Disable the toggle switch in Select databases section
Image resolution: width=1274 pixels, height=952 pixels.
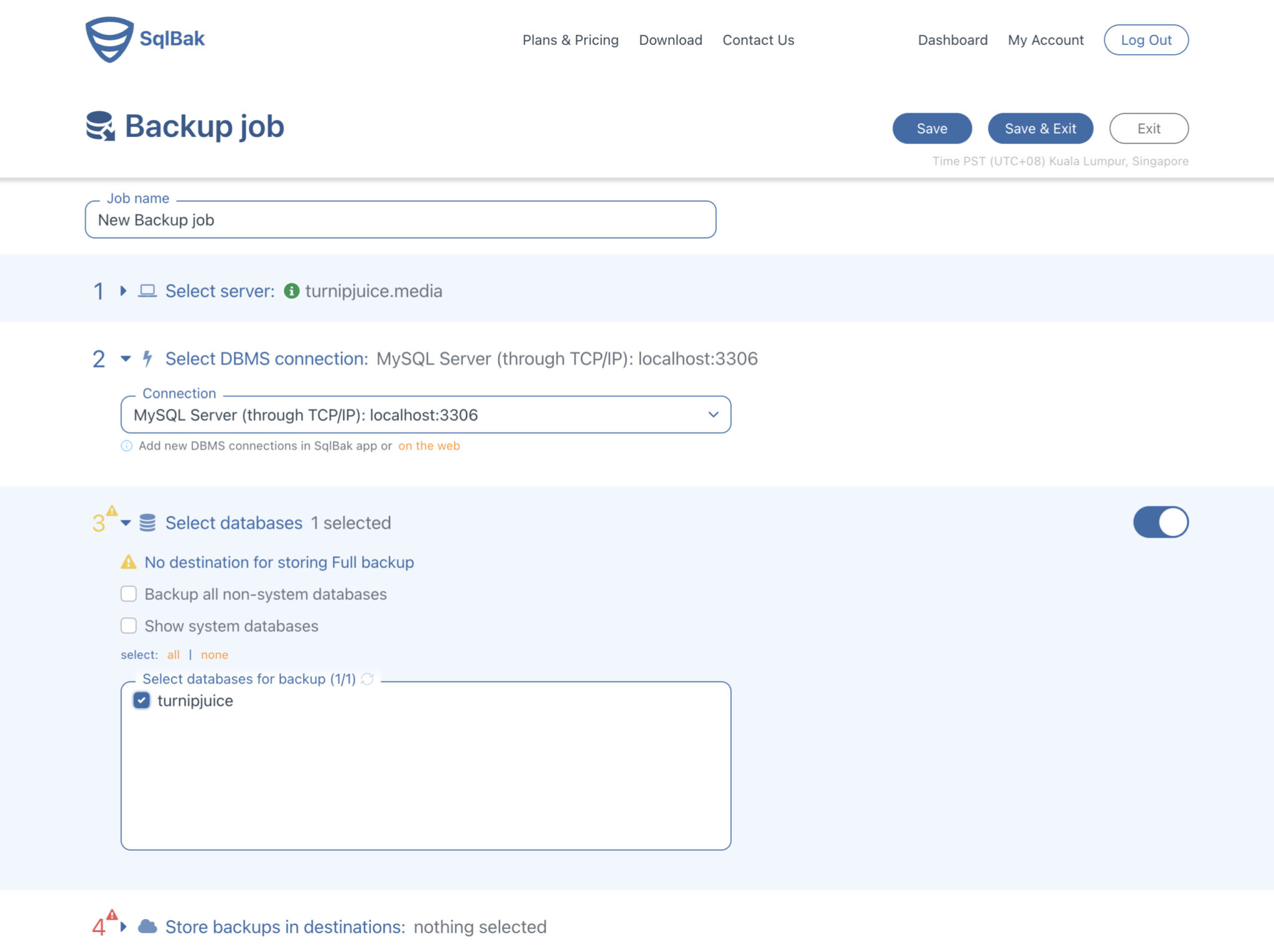coord(1160,522)
